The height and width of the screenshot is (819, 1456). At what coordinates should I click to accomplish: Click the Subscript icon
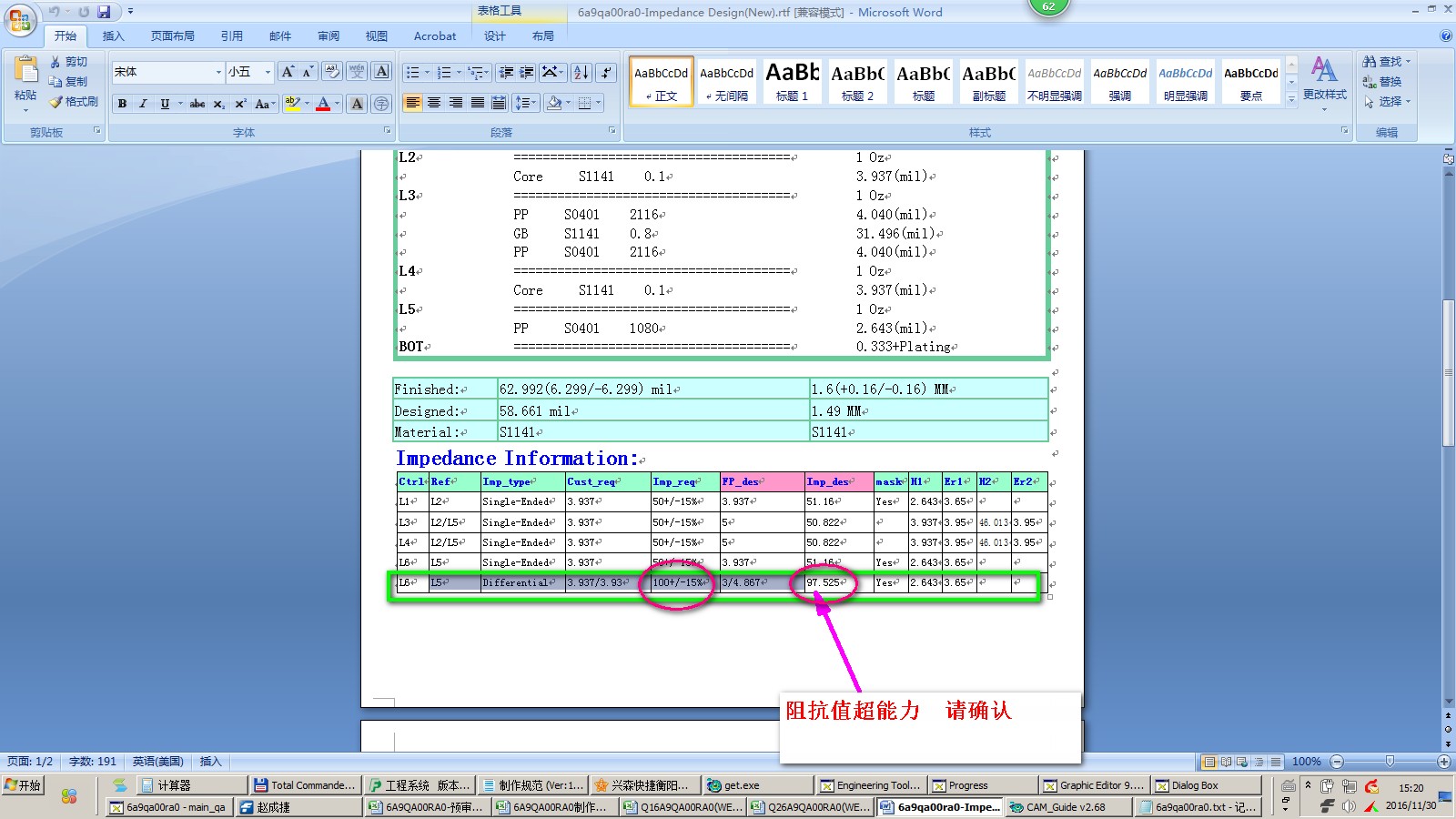(219, 104)
